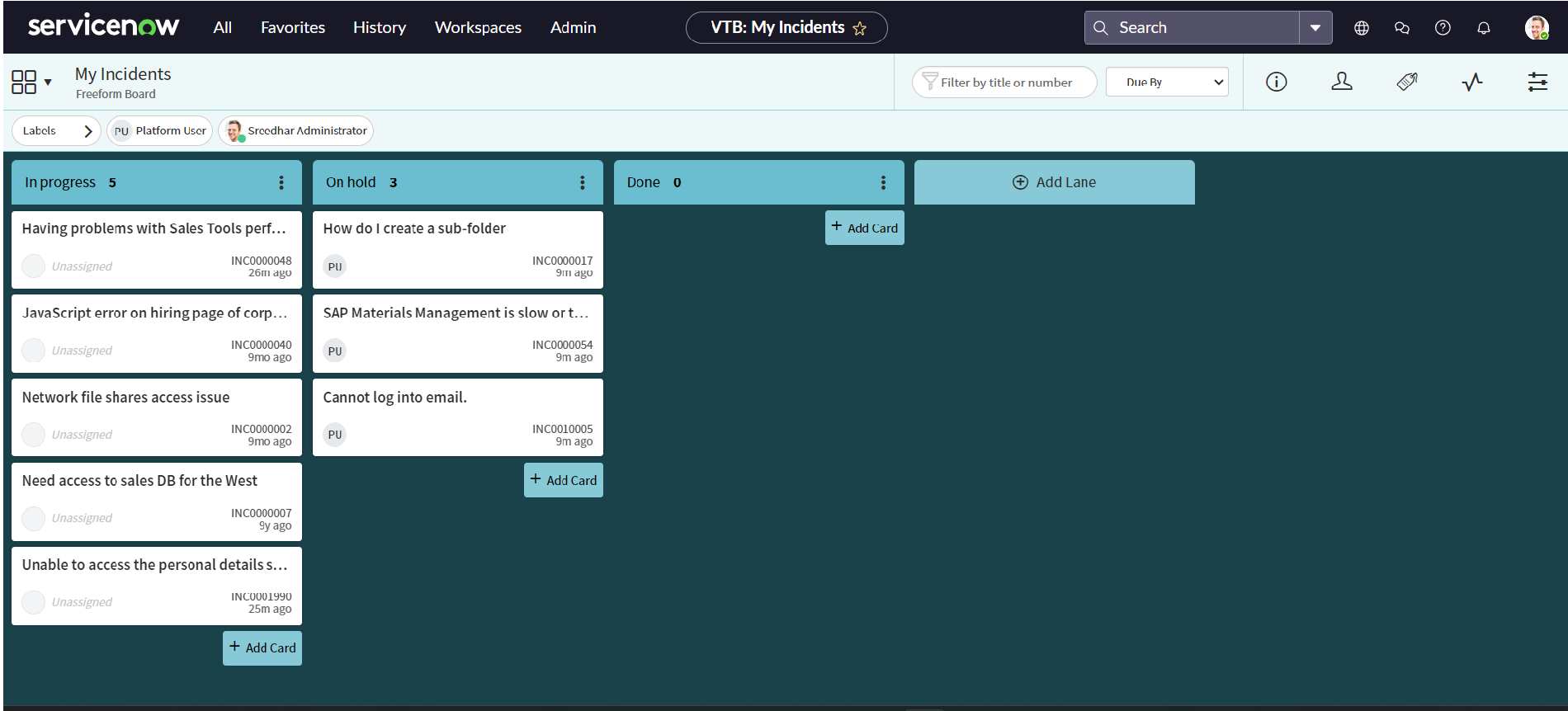Open the board switcher grid icon
1568x711 pixels.
[24, 82]
